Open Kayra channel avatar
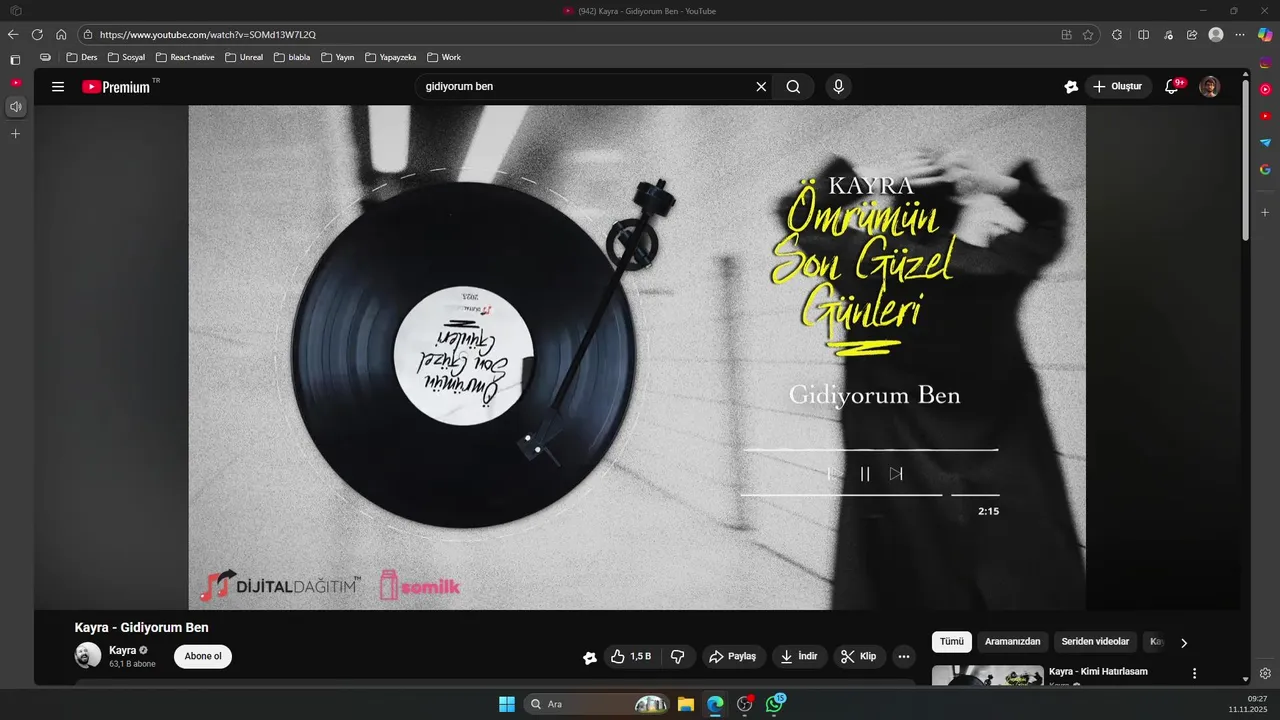The image size is (1280, 720). [x=88, y=656]
